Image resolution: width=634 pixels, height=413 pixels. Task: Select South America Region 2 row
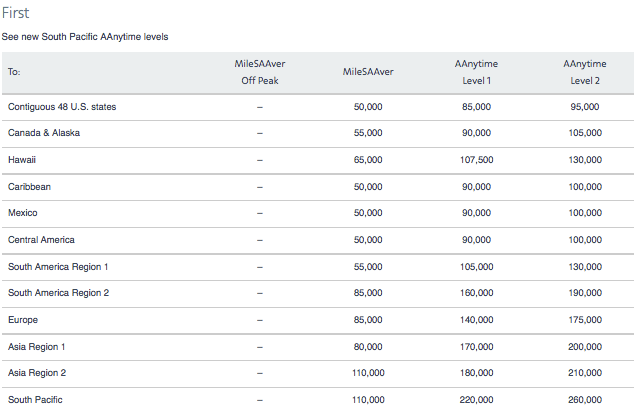pyautogui.click(x=317, y=293)
